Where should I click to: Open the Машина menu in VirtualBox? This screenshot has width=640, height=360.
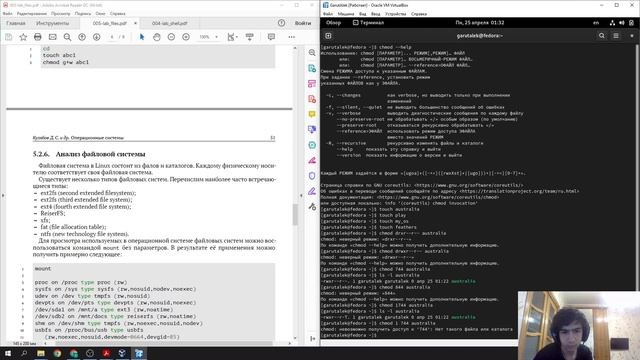pos(346,14)
